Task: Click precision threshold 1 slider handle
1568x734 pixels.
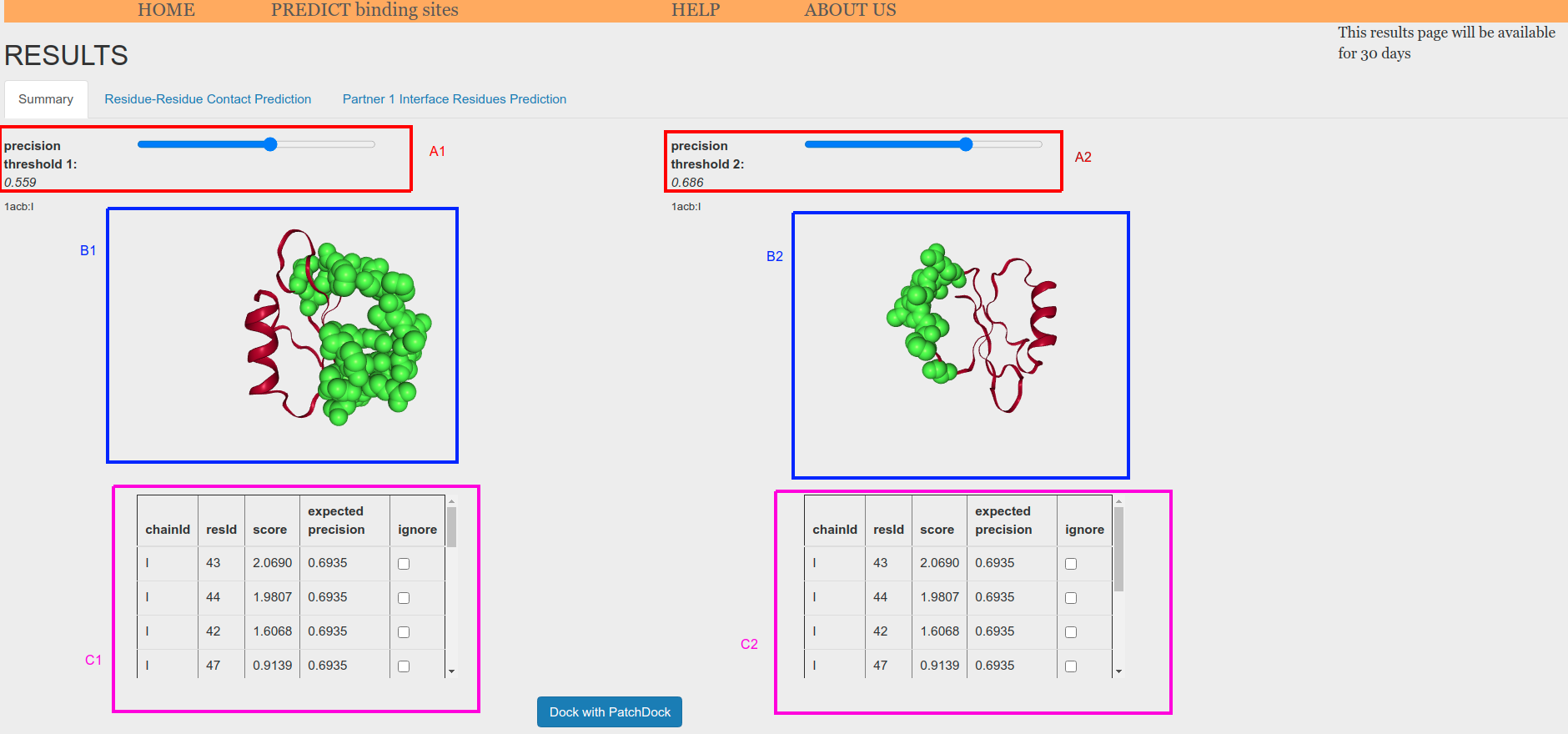Action: point(270,144)
